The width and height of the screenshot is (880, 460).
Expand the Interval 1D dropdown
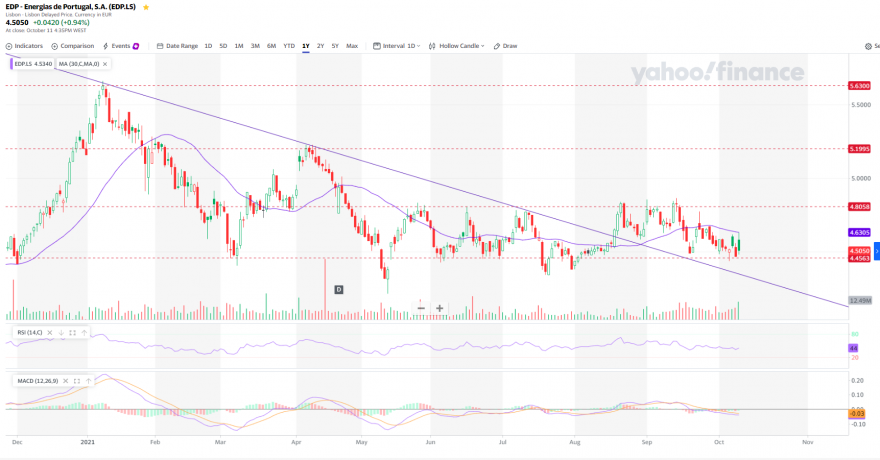click(396, 46)
